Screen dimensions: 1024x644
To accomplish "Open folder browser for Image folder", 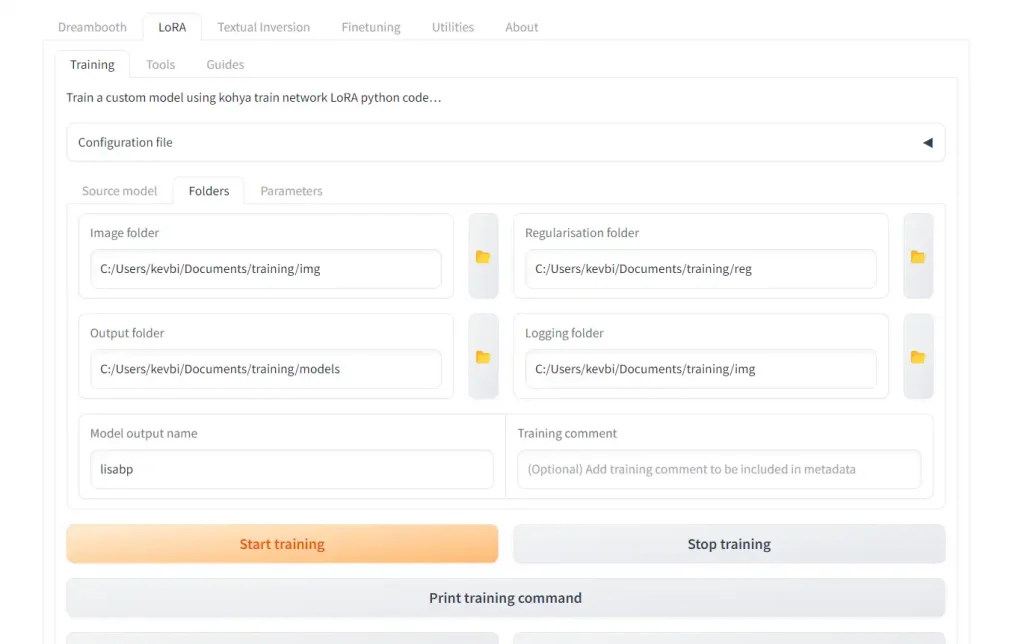I will click(483, 257).
